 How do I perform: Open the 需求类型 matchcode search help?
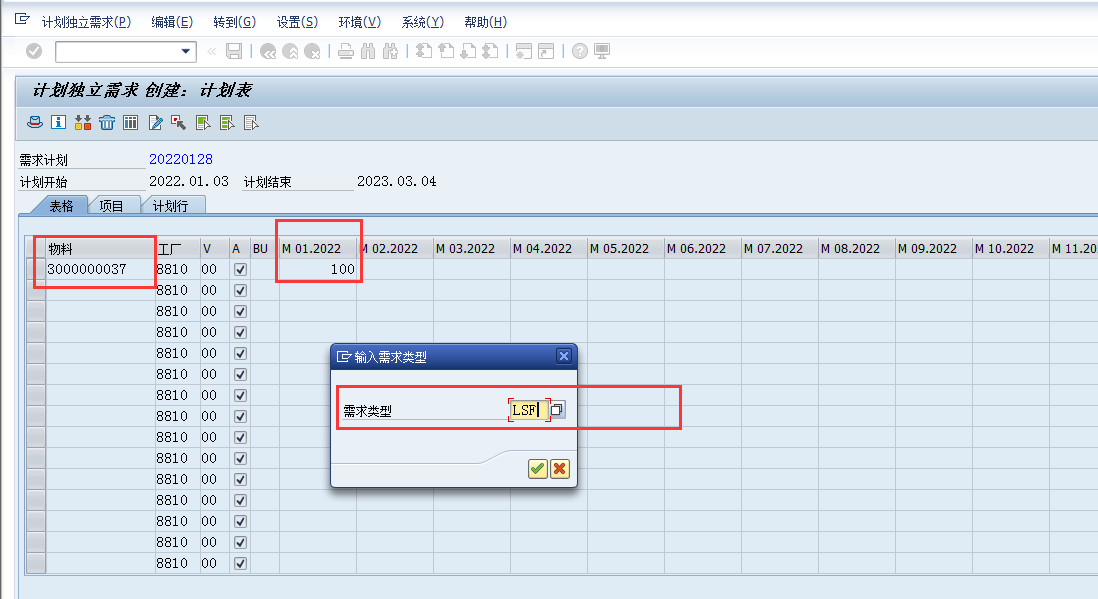tap(557, 409)
